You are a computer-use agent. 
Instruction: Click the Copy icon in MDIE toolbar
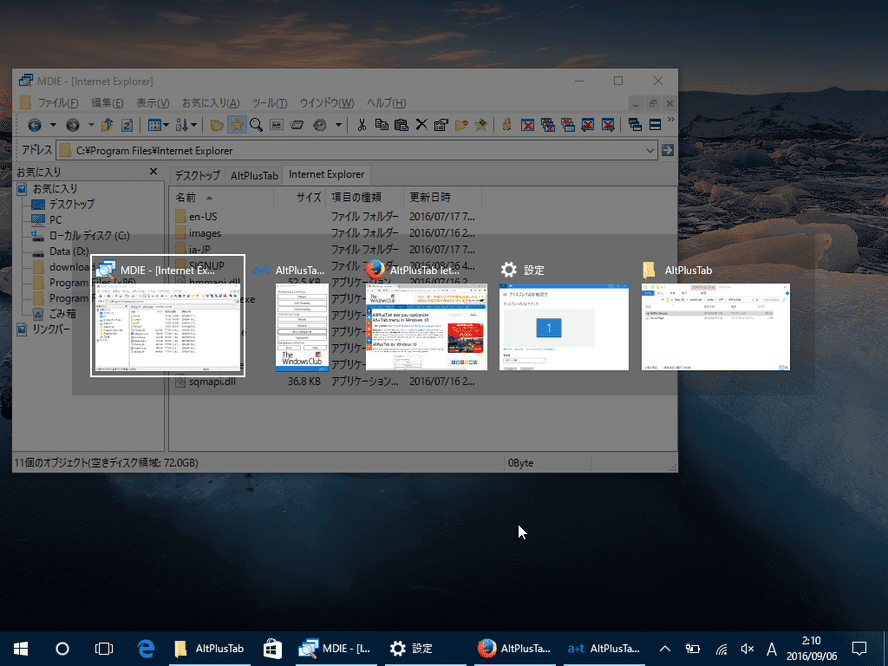[x=382, y=125]
